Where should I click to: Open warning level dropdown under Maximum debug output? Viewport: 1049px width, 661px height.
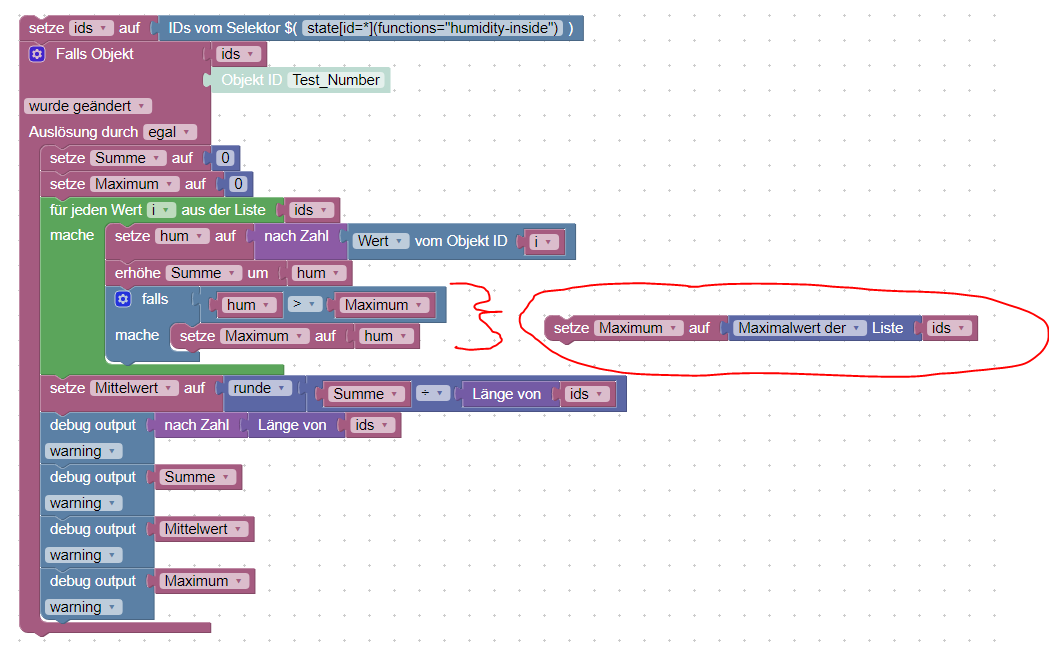tap(84, 607)
